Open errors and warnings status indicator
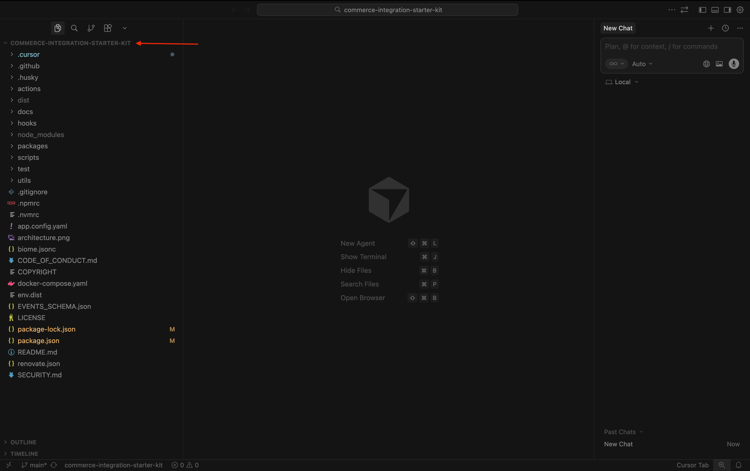 (x=185, y=465)
